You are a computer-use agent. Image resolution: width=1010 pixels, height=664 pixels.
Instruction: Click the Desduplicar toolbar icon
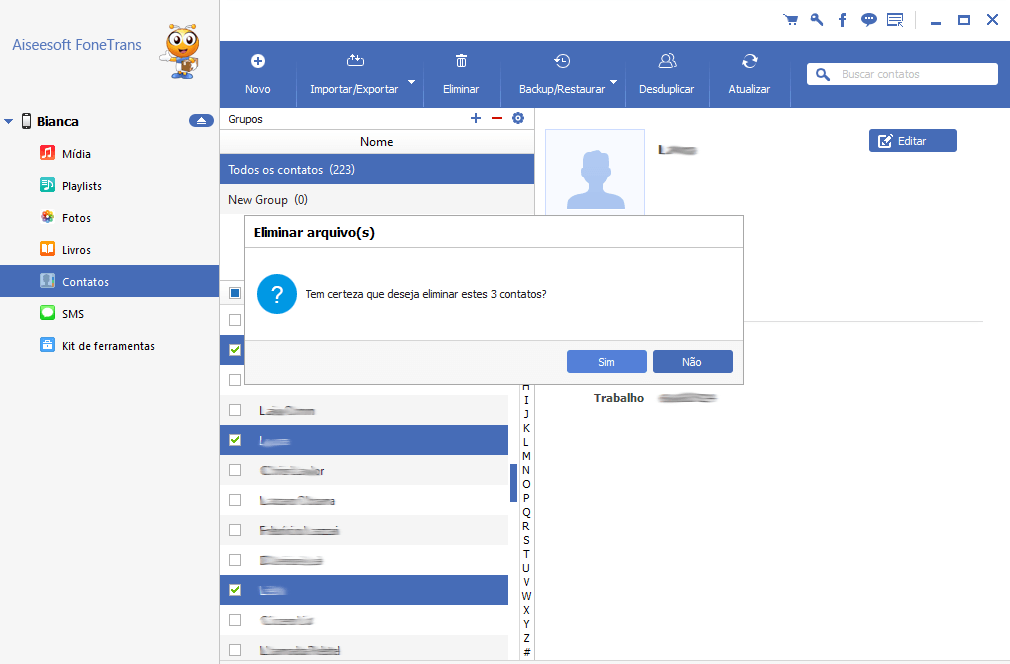(667, 61)
